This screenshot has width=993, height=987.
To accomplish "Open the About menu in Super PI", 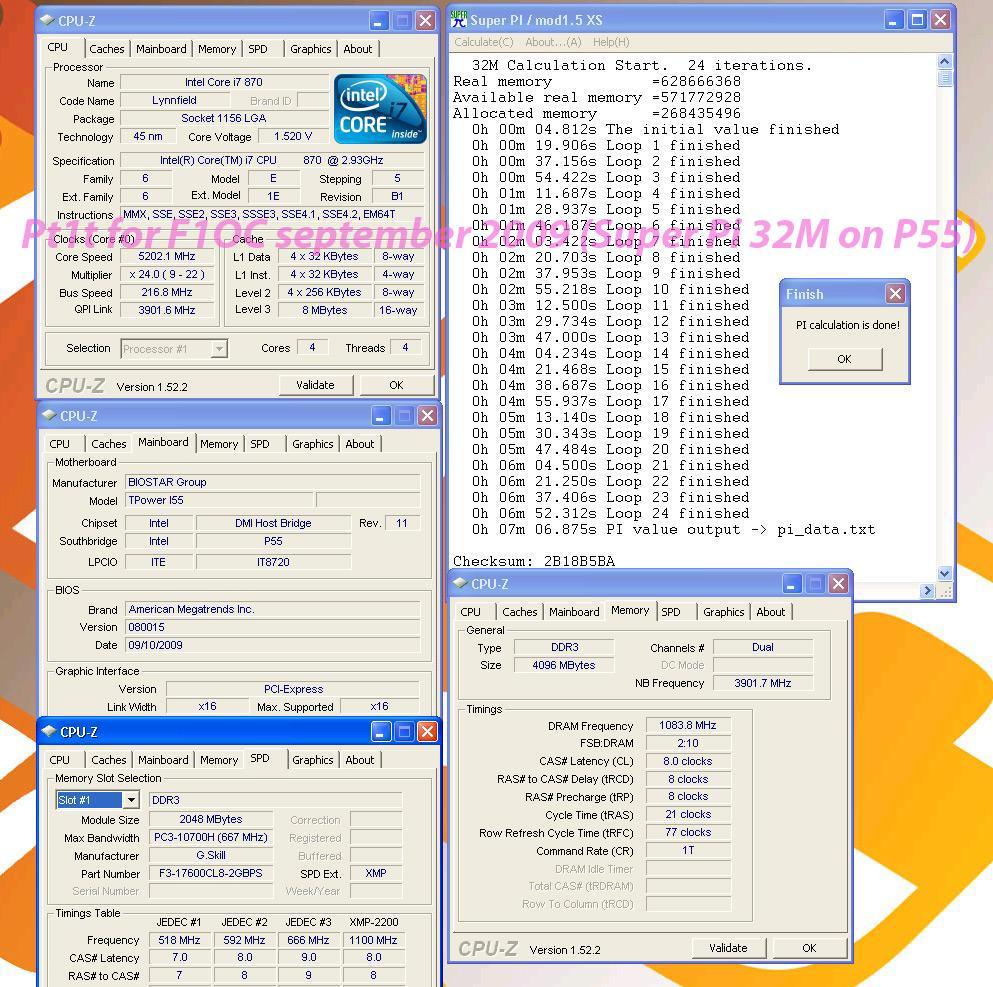I will pyautogui.click(x=553, y=42).
